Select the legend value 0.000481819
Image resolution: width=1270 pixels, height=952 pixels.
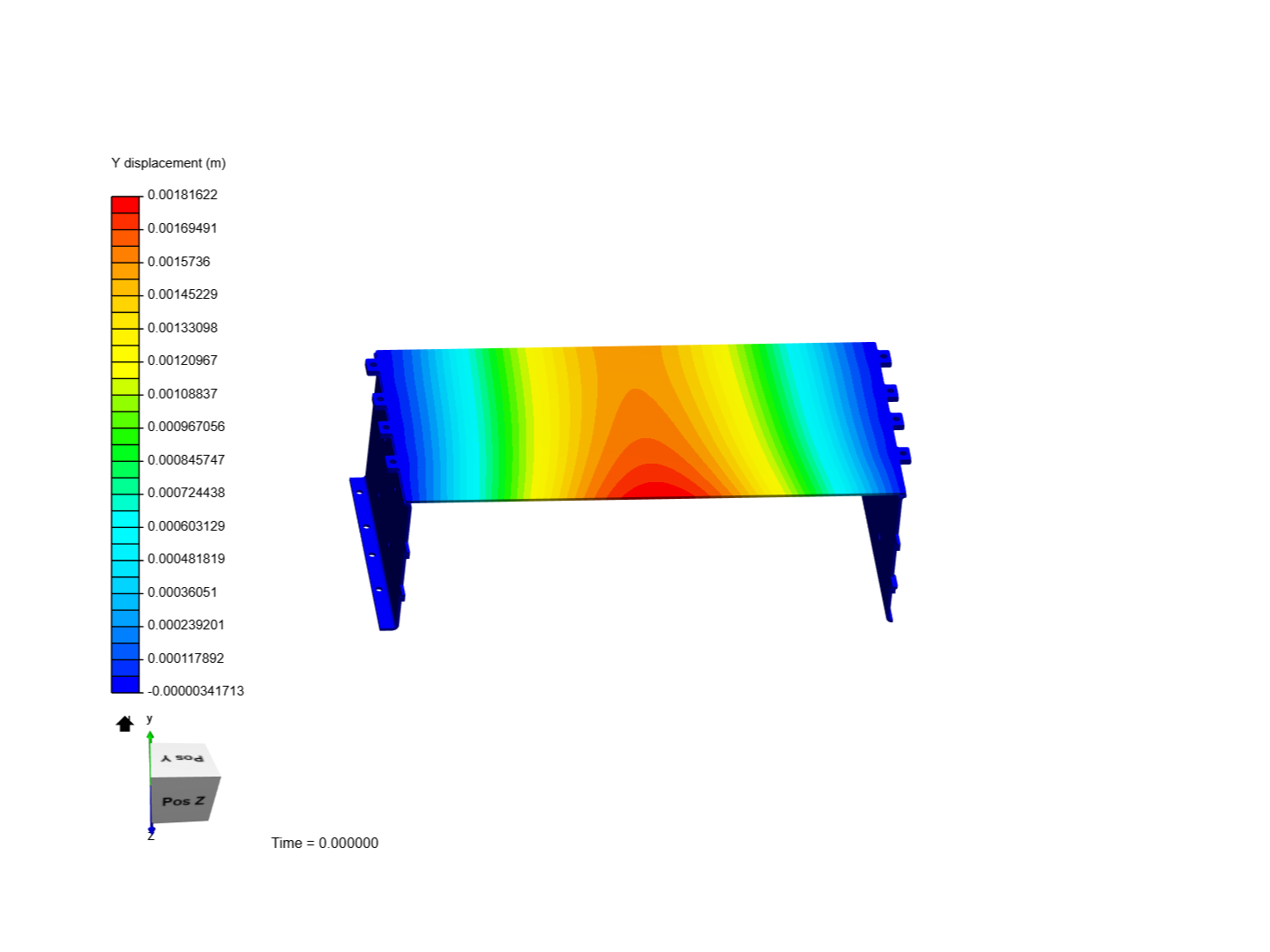[186, 559]
